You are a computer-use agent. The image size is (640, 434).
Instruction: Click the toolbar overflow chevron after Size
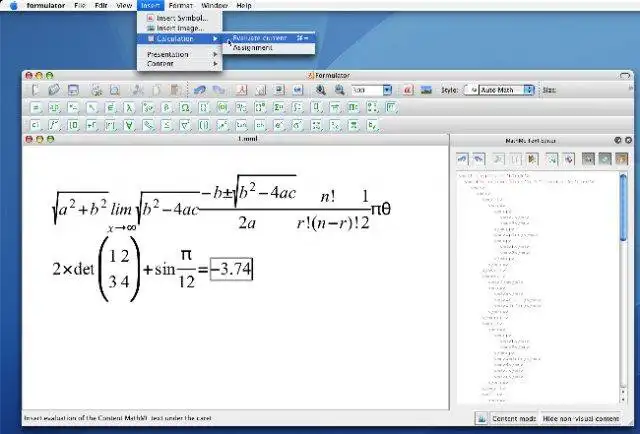(631, 89)
